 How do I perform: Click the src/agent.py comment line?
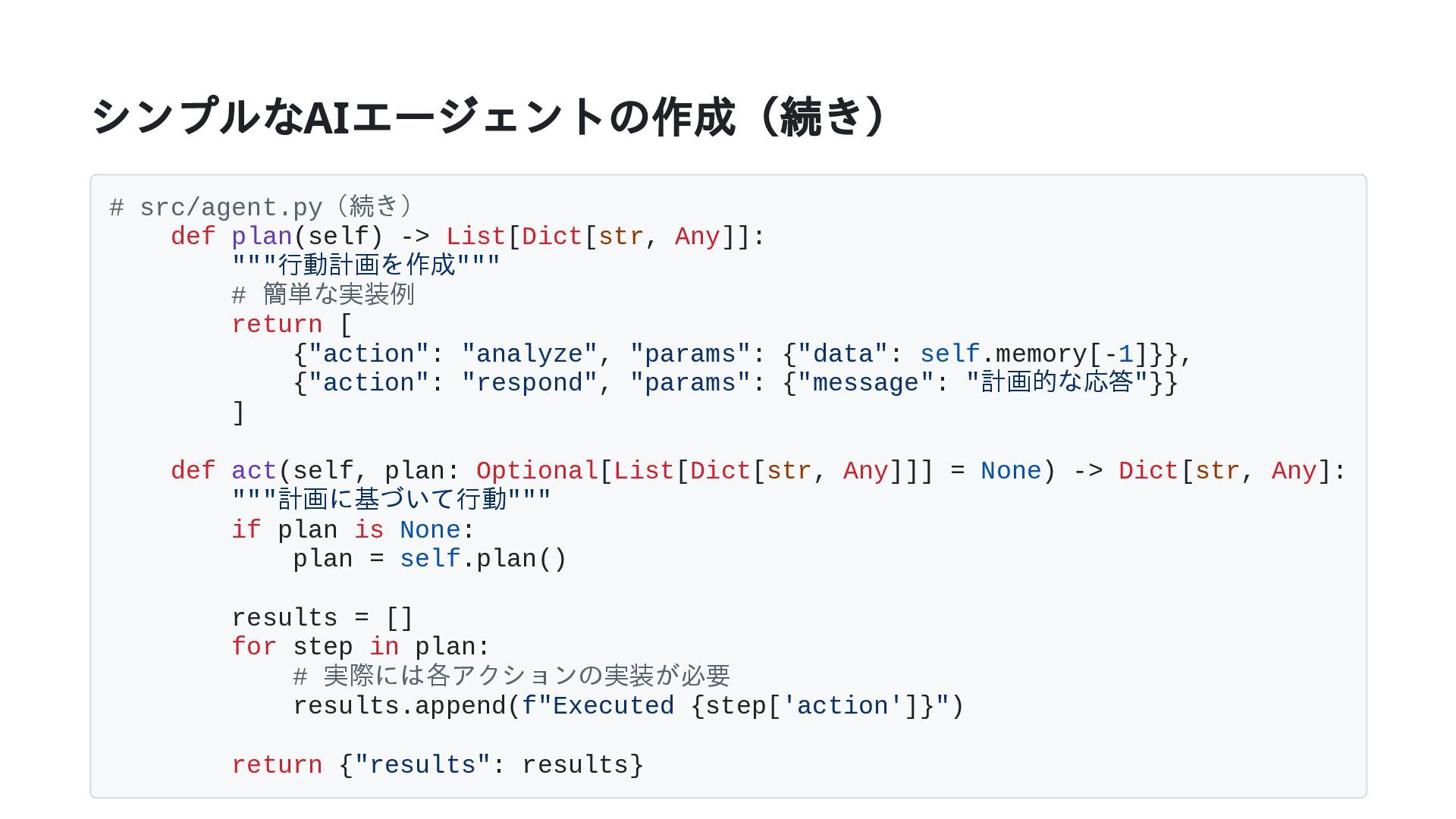(262, 207)
